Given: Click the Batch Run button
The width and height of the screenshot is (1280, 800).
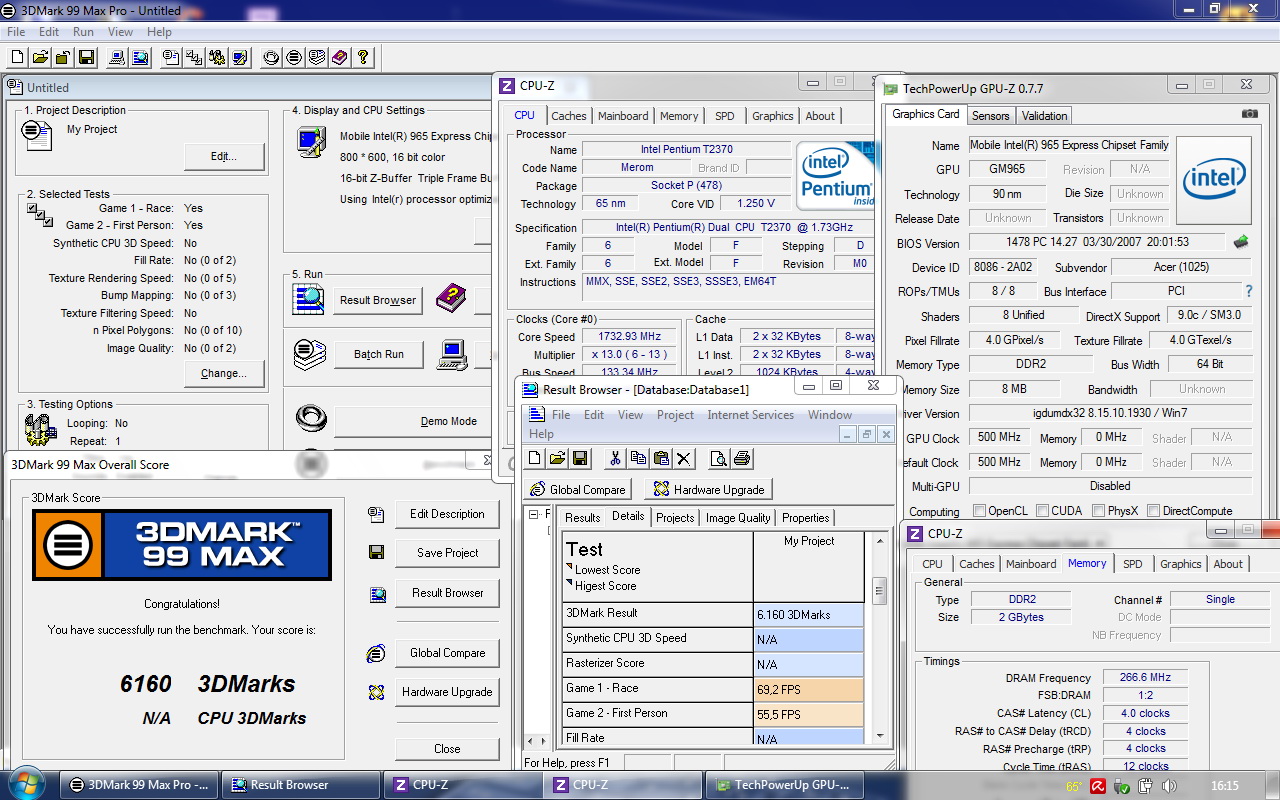Looking at the screenshot, I should pyautogui.click(x=378, y=354).
